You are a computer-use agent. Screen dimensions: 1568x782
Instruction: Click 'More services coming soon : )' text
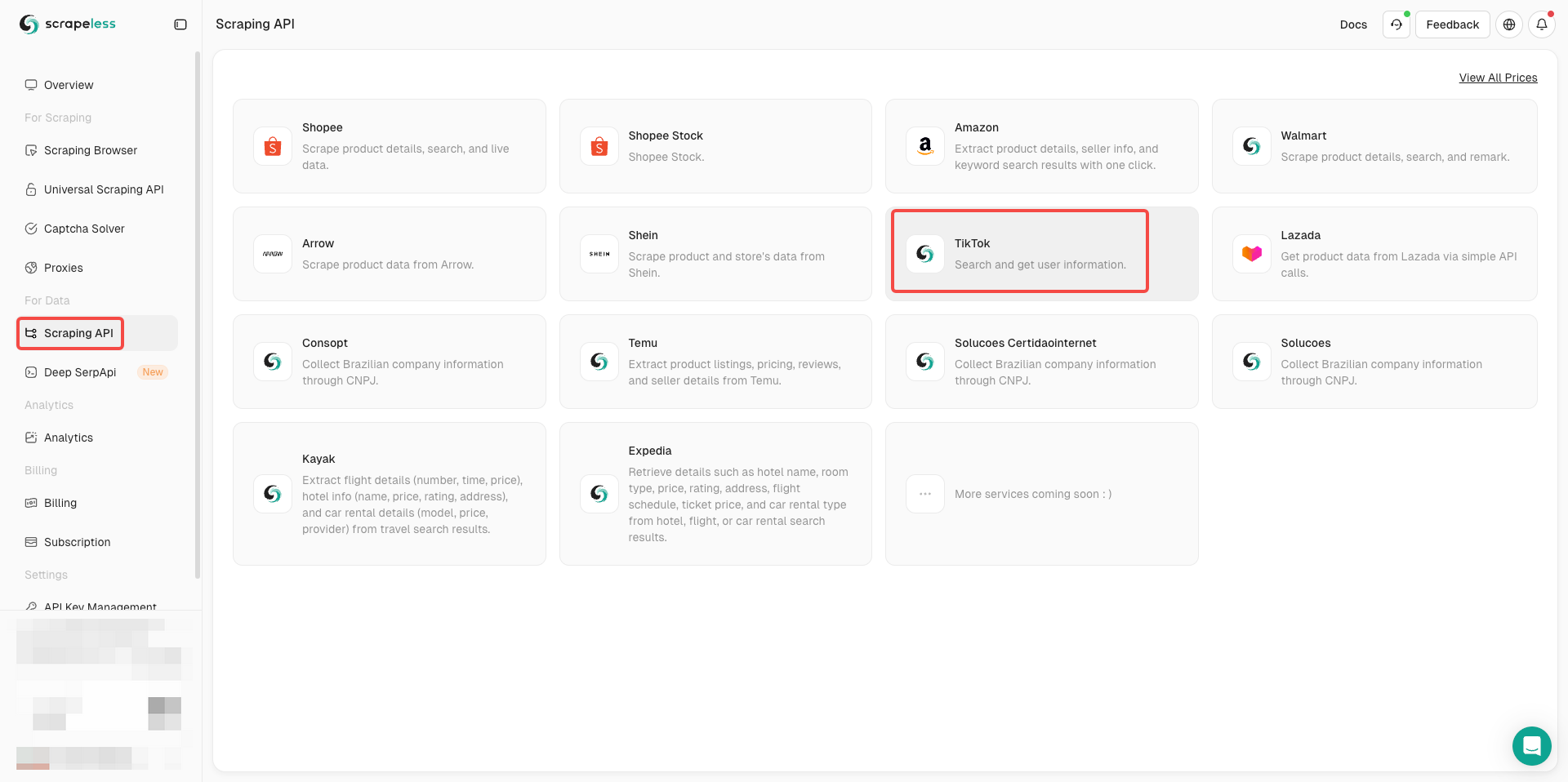(x=1033, y=494)
